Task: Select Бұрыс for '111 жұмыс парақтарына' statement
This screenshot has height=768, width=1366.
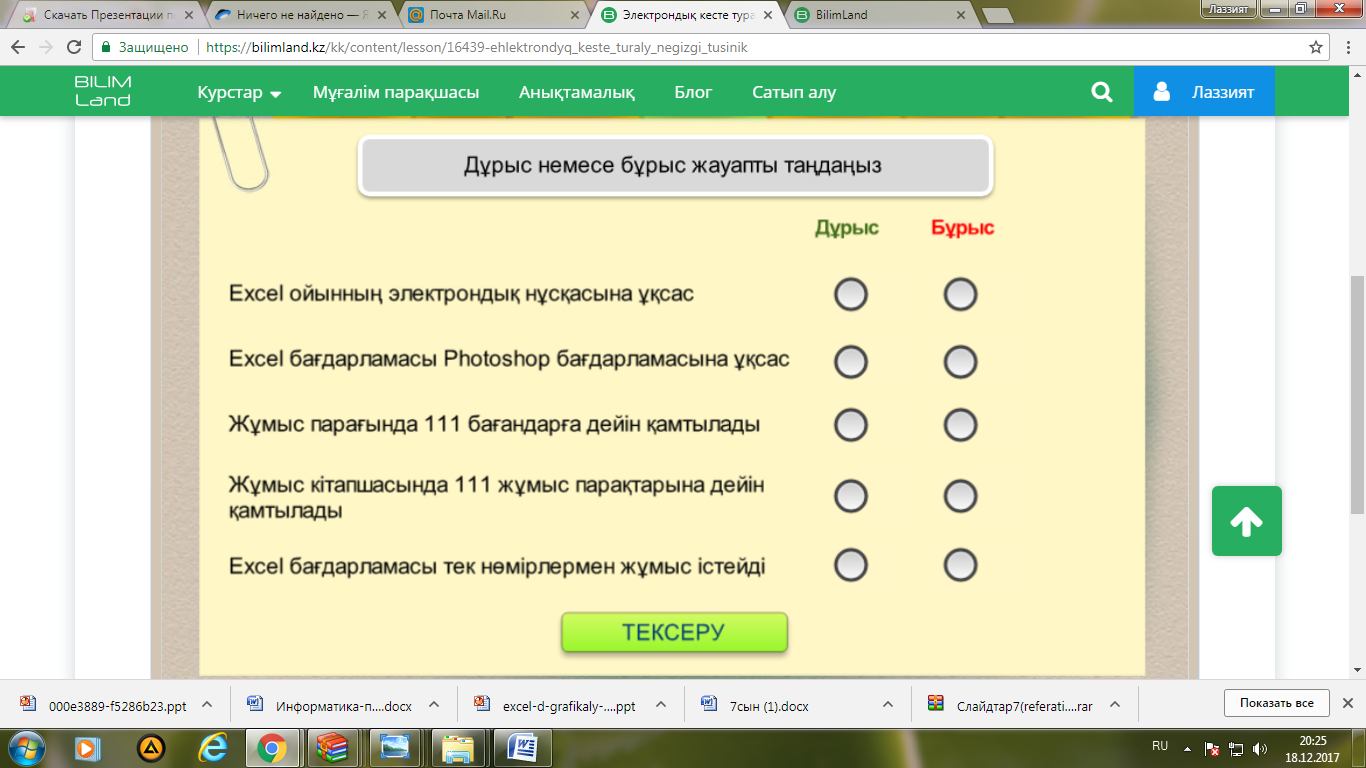Action: click(x=960, y=496)
